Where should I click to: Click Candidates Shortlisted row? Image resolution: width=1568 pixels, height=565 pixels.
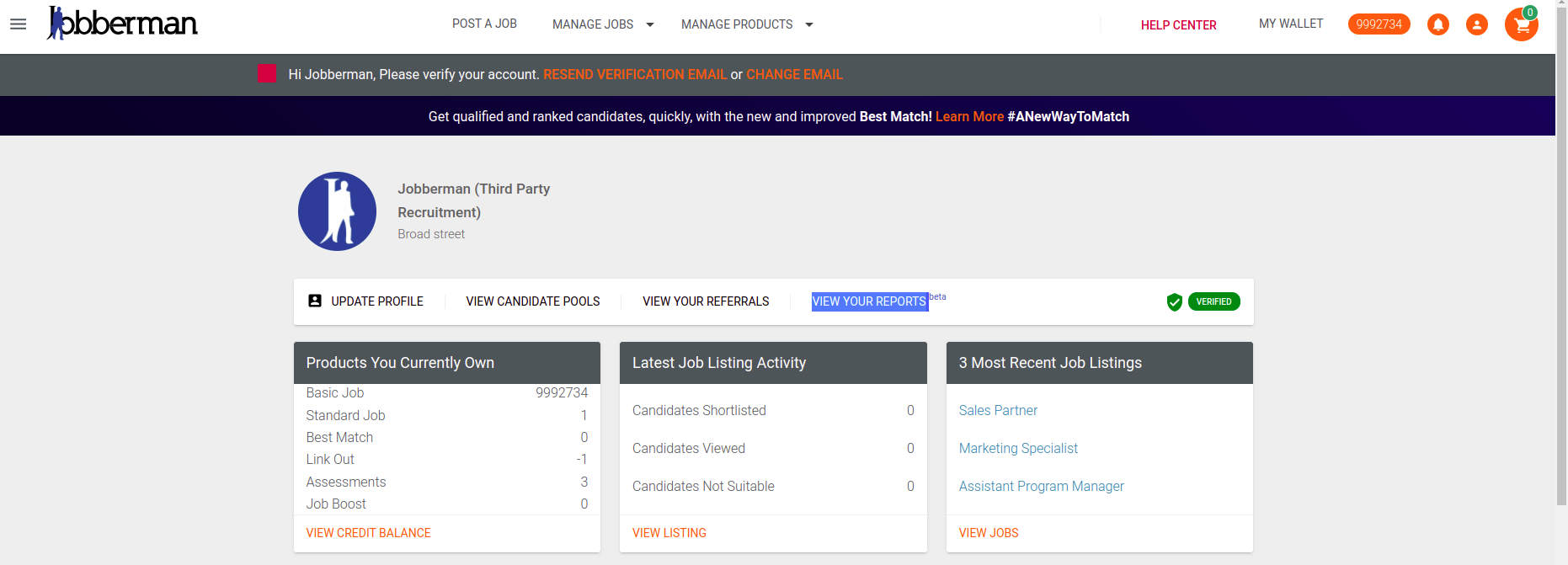click(x=773, y=410)
